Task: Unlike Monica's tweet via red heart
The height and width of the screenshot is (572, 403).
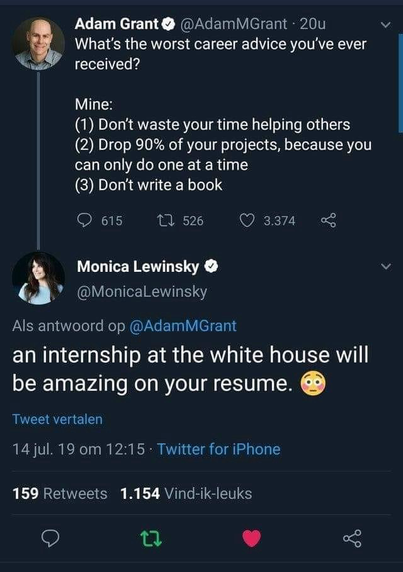Action: (x=252, y=538)
